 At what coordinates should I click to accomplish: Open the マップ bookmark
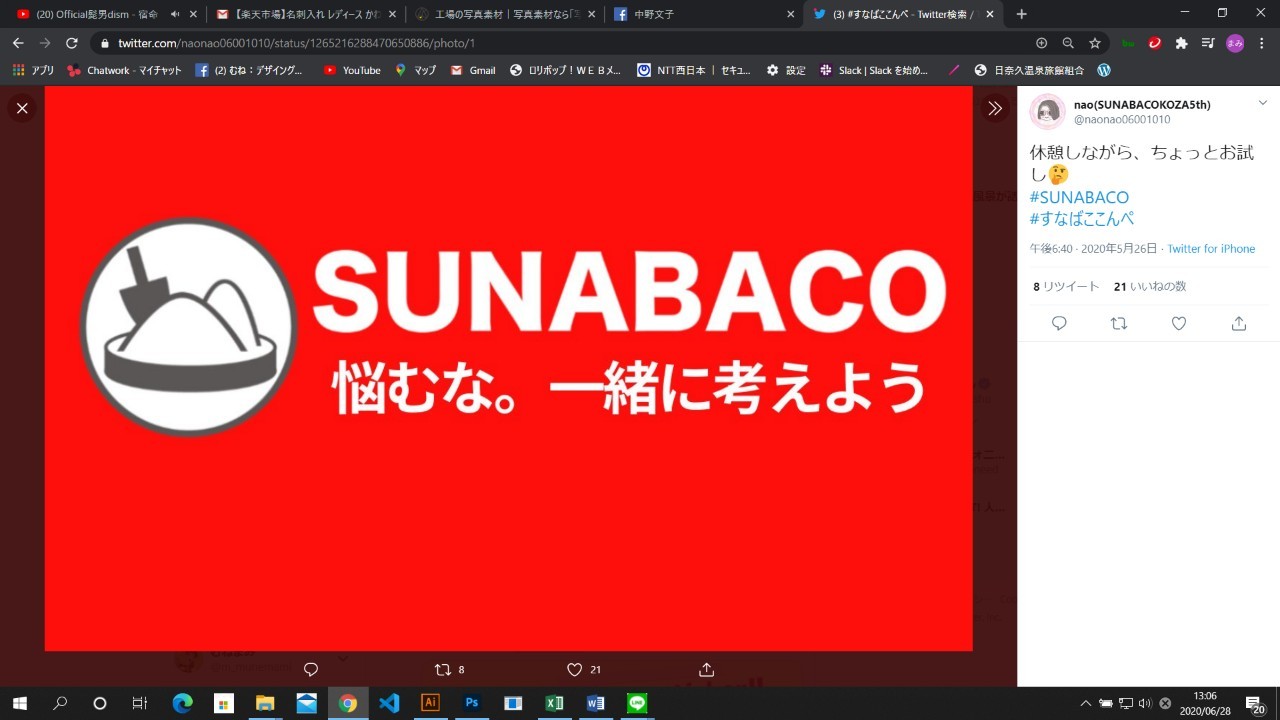415,70
